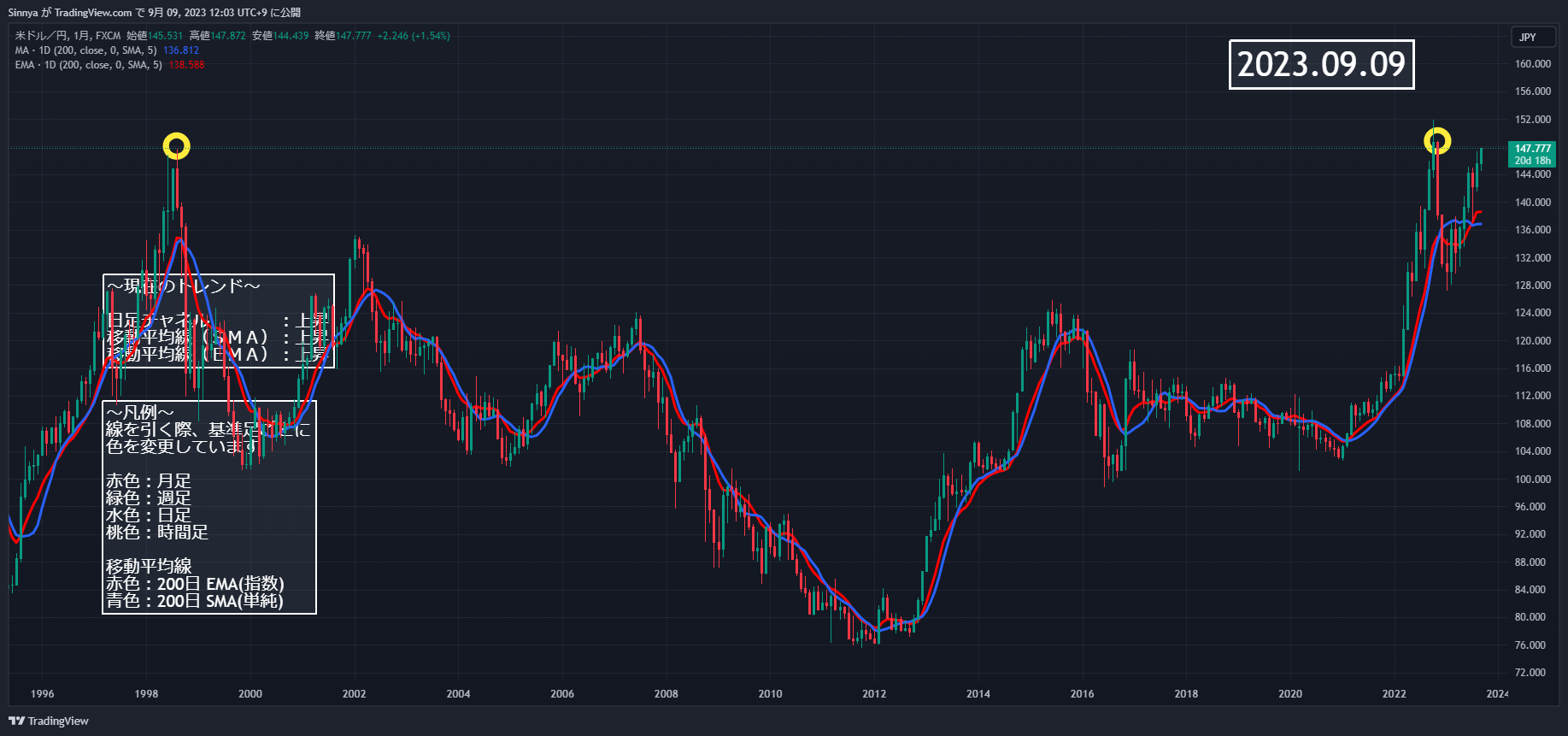
Task: Click the low price value 144.439
Action: [x=291, y=36]
